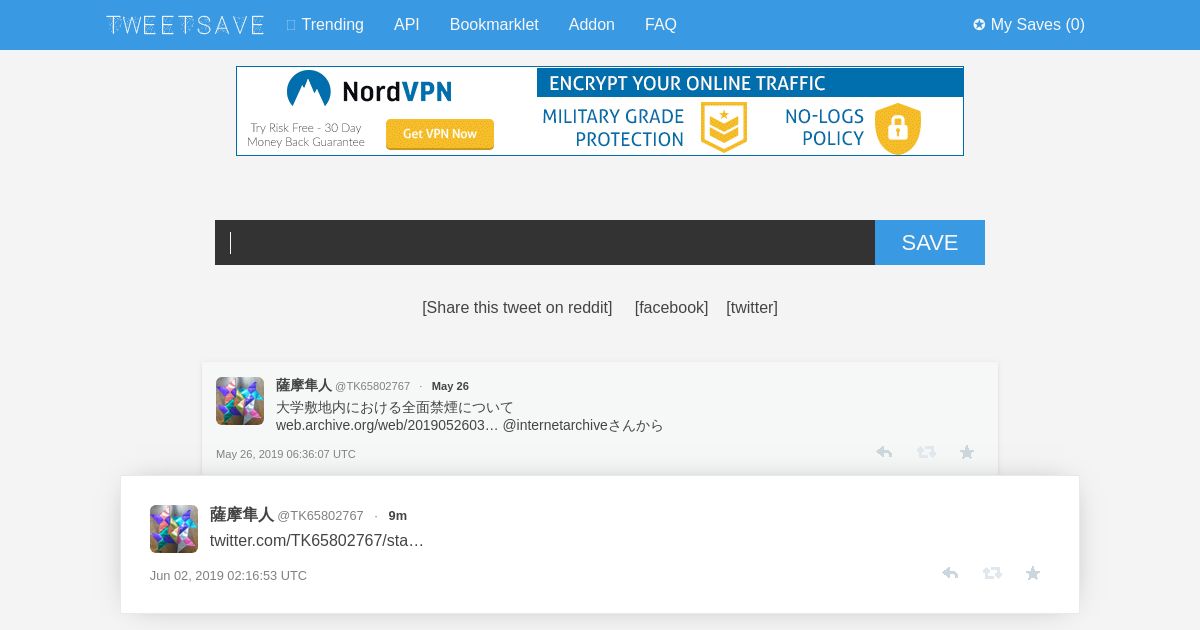The width and height of the screenshot is (1200, 630).
Task: Open the May 26 date link
Action: point(450,386)
